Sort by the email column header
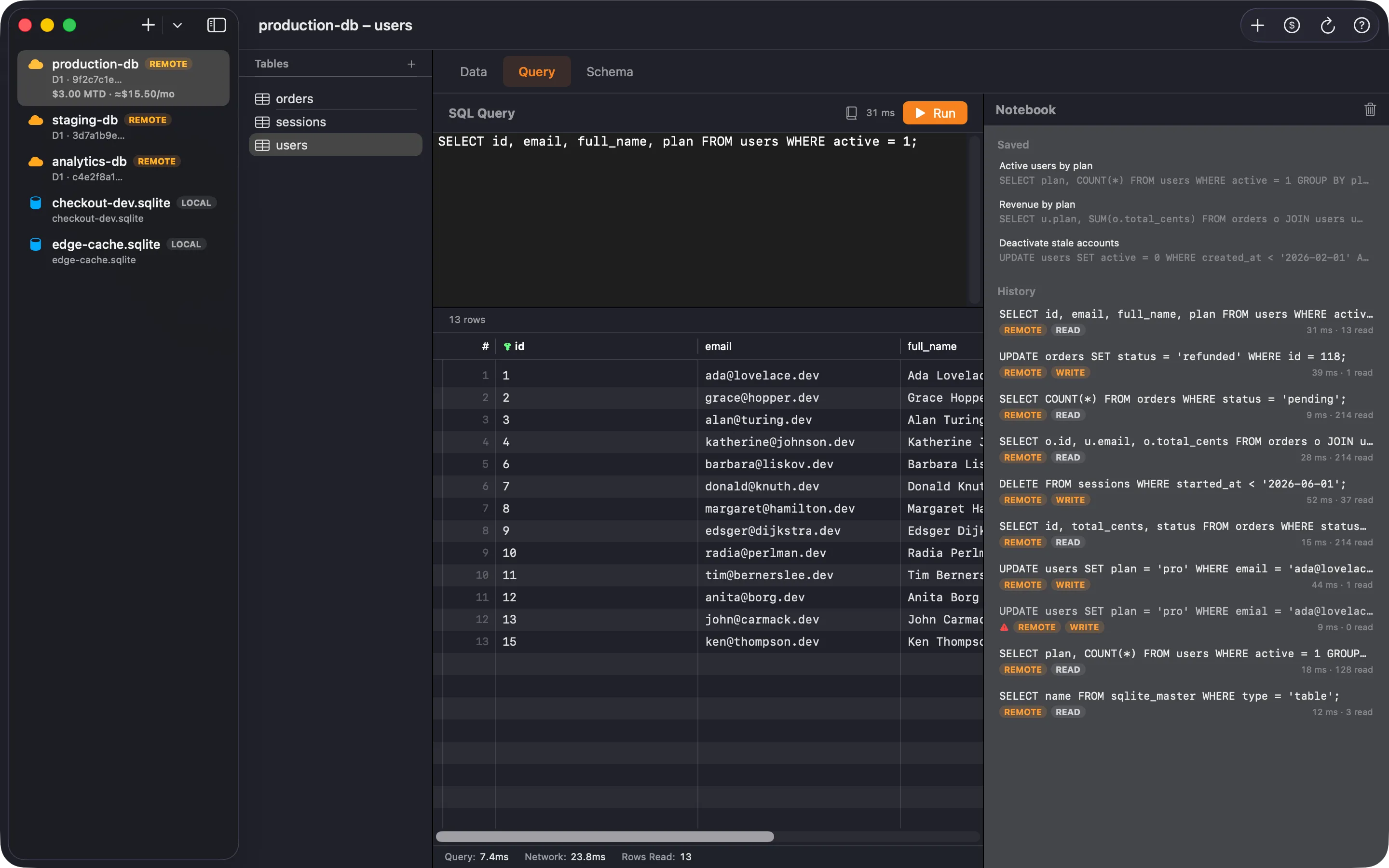Image resolution: width=1389 pixels, height=868 pixels. tap(799, 346)
